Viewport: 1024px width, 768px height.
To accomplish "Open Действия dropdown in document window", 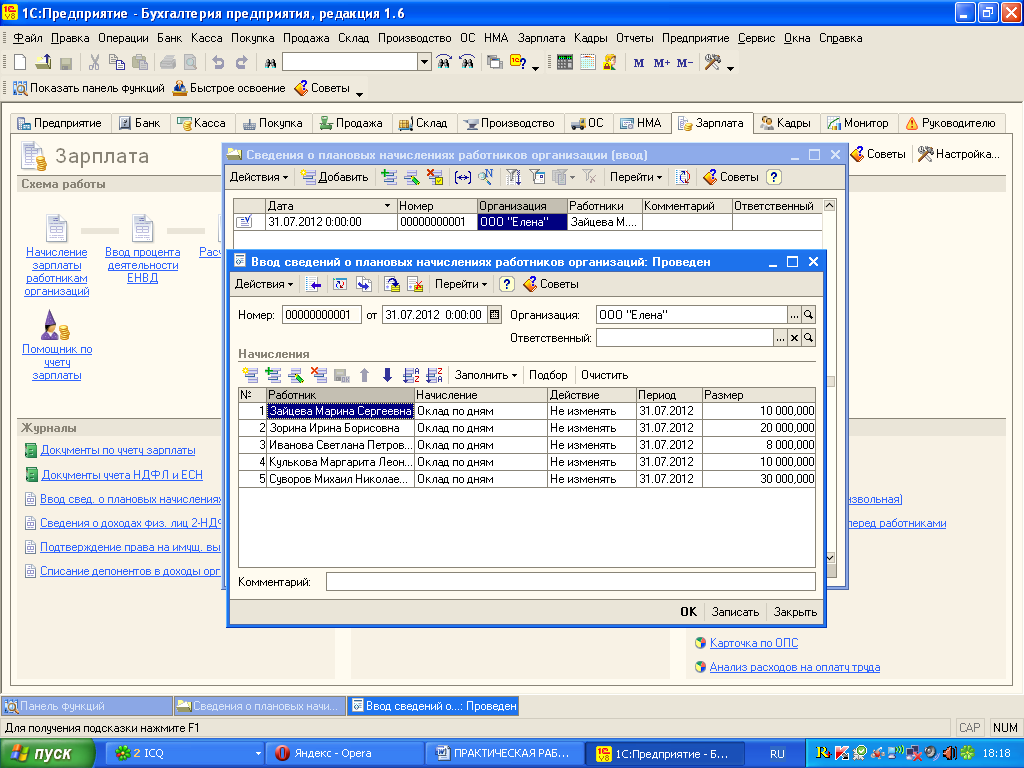I will pos(264,284).
